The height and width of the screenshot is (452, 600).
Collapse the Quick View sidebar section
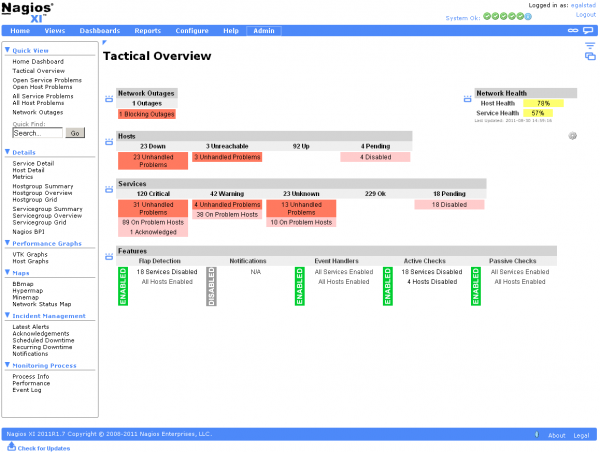[x=8, y=50]
